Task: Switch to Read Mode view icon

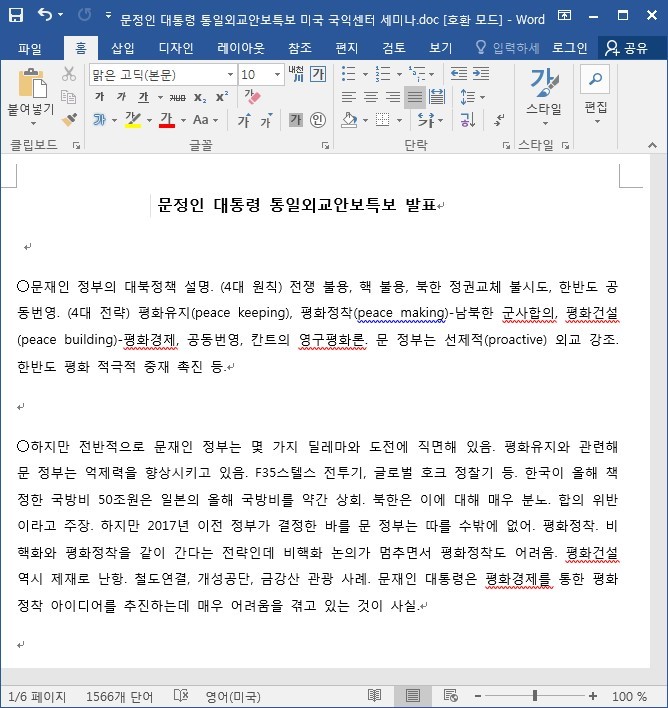Action: [x=374, y=696]
